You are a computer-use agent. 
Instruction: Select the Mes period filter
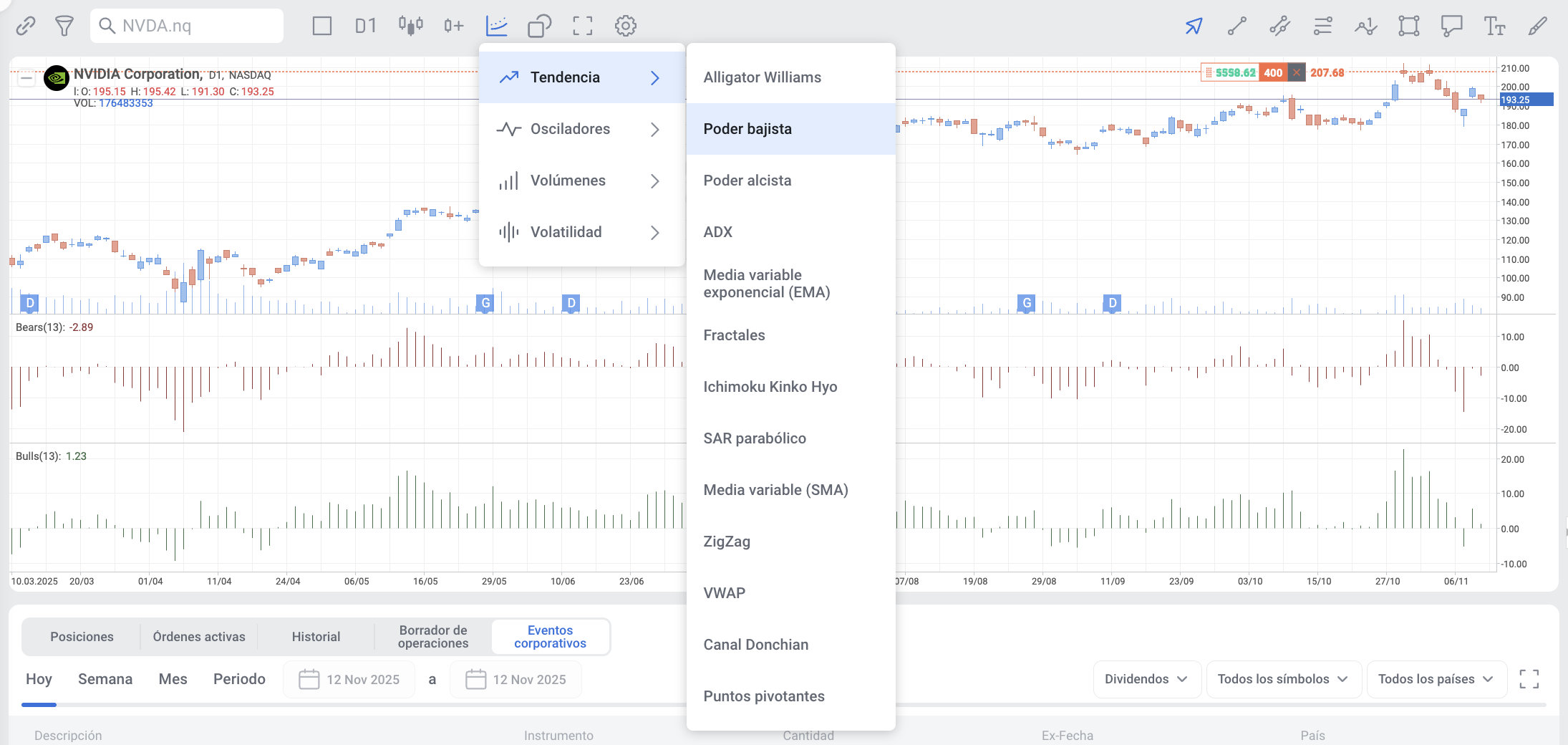(173, 679)
